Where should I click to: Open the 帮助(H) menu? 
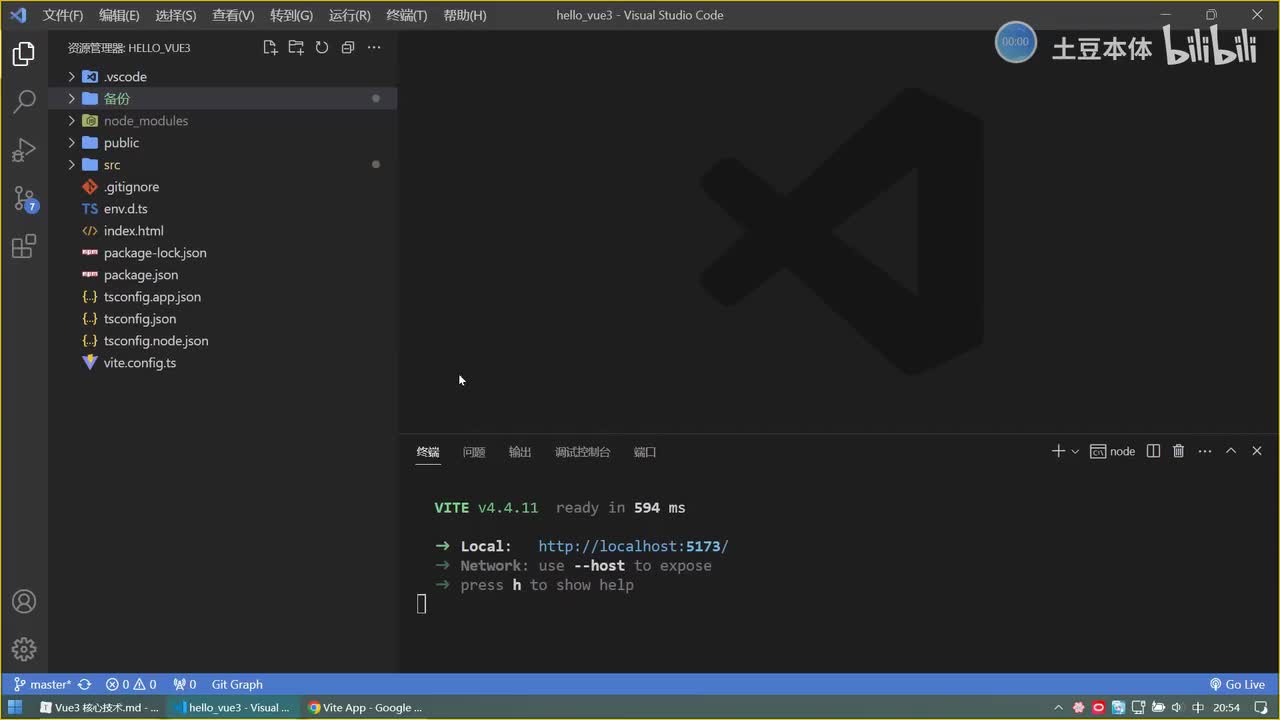click(x=464, y=15)
